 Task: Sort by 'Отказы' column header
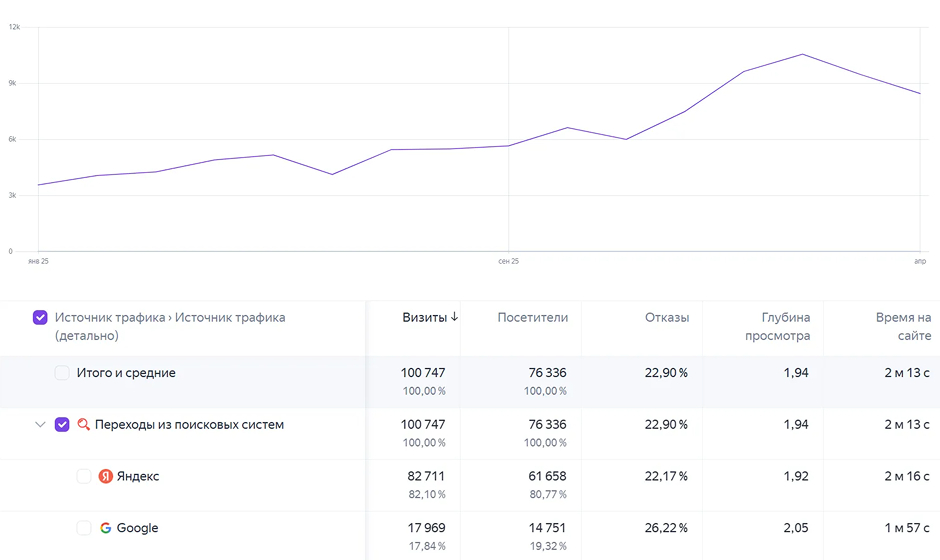pos(667,317)
